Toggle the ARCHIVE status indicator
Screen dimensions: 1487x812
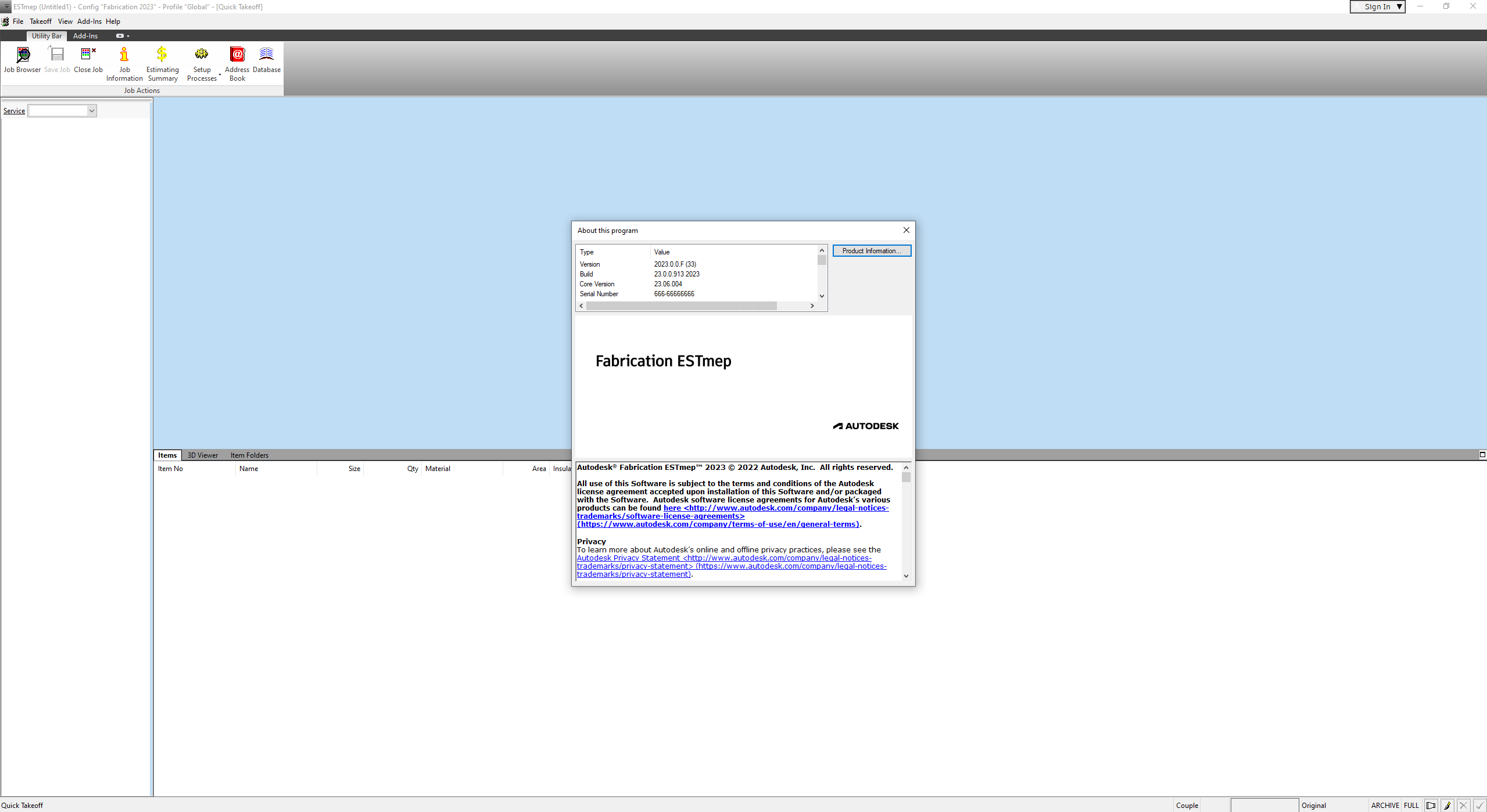click(x=1385, y=805)
